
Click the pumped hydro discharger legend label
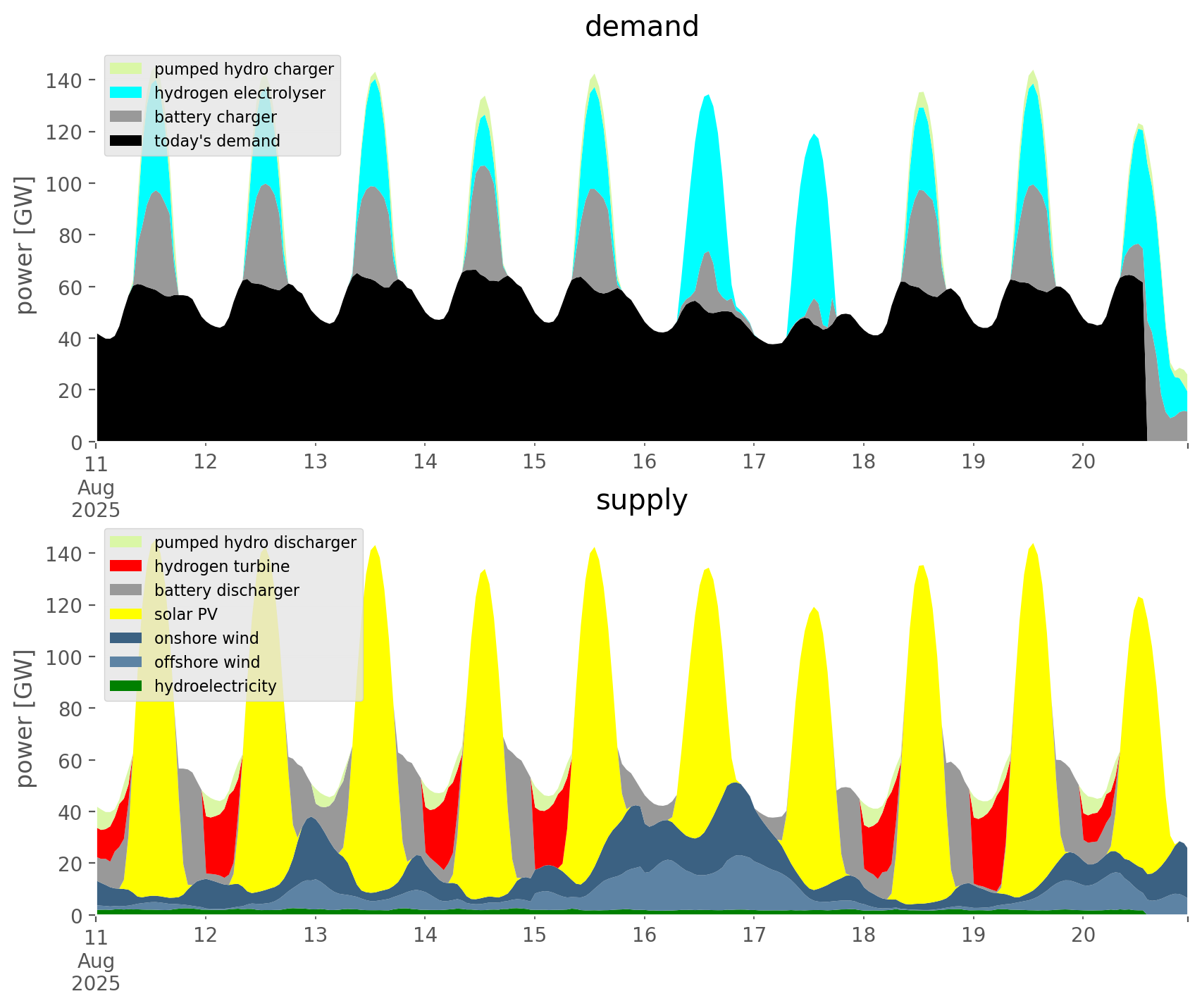[255, 542]
